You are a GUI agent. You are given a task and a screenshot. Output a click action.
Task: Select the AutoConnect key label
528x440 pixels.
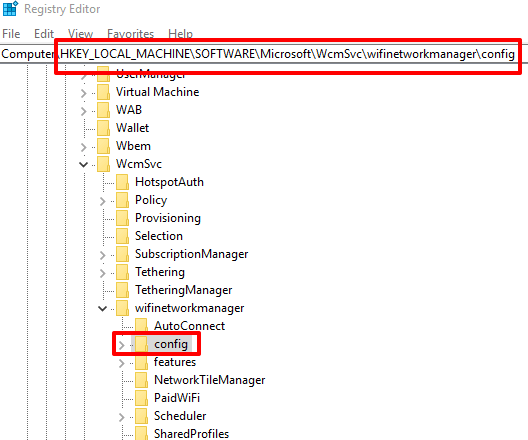[x=190, y=326]
